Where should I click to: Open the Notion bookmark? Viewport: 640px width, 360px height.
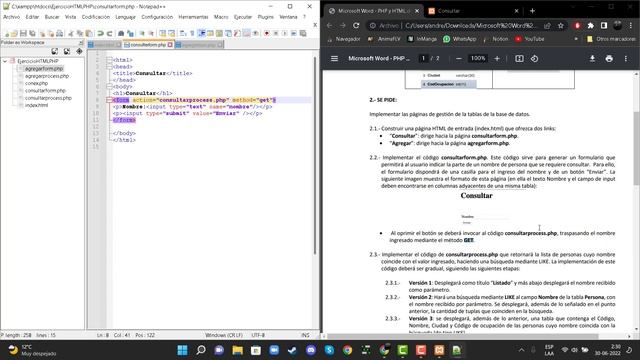coord(495,39)
